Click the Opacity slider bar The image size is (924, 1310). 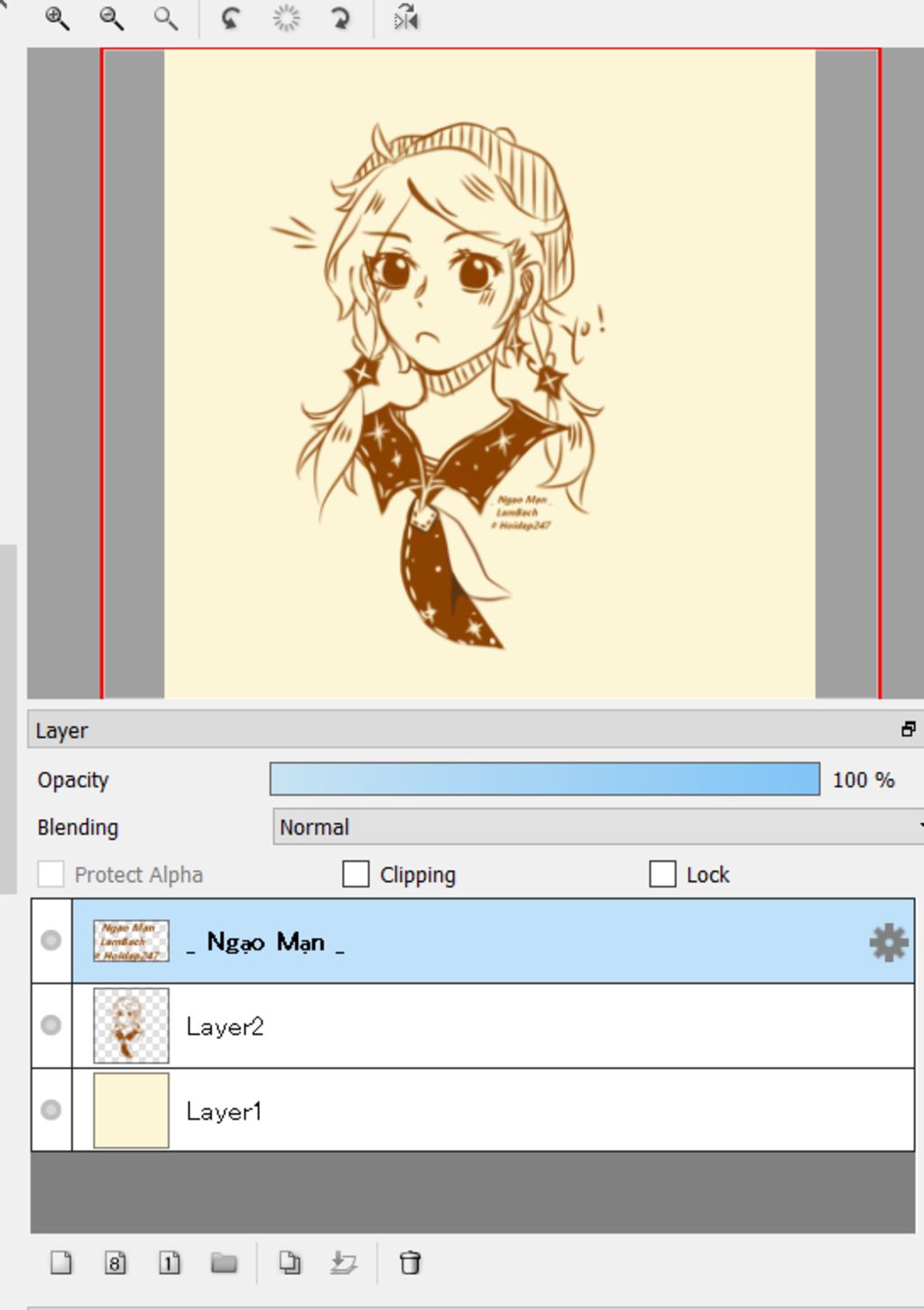(544, 779)
